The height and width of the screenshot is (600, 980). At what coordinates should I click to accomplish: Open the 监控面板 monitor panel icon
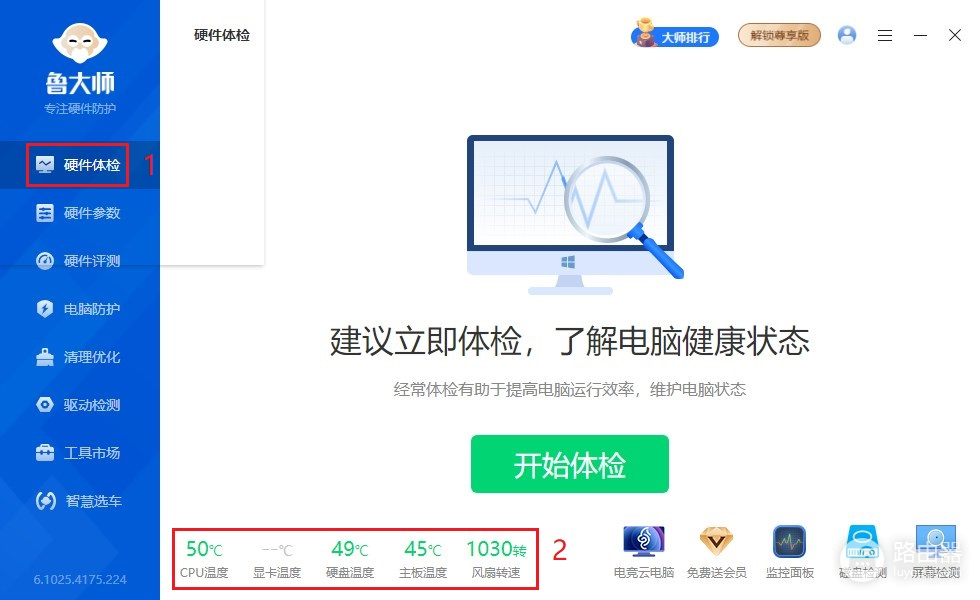tap(789, 541)
